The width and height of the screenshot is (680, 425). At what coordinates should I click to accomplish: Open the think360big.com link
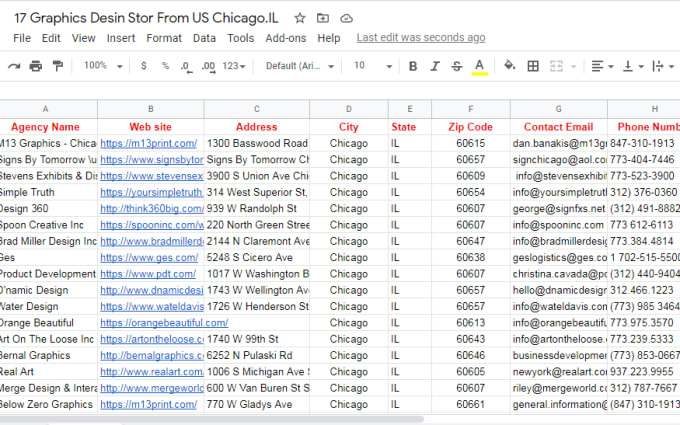[152, 209]
